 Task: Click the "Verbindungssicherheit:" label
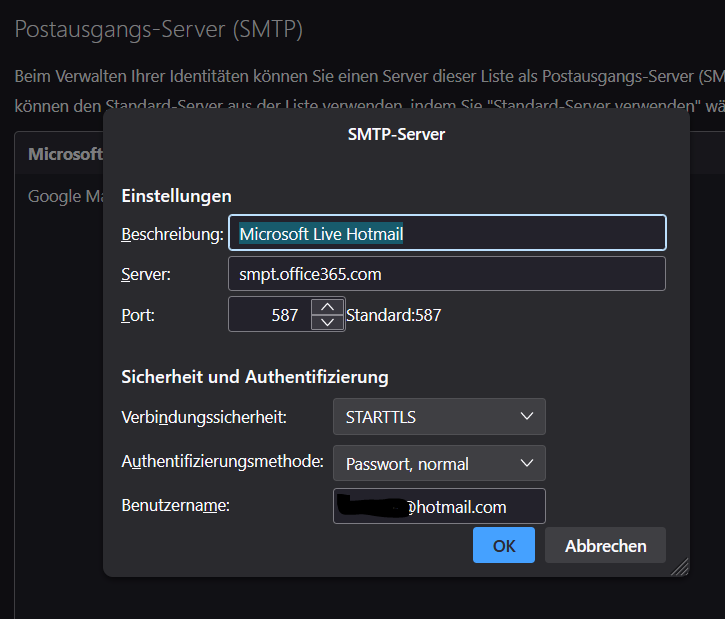(204, 416)
